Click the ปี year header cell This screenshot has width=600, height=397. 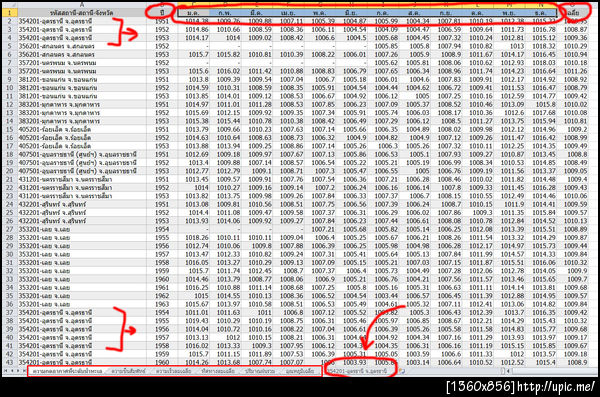(x=161, y=13)
